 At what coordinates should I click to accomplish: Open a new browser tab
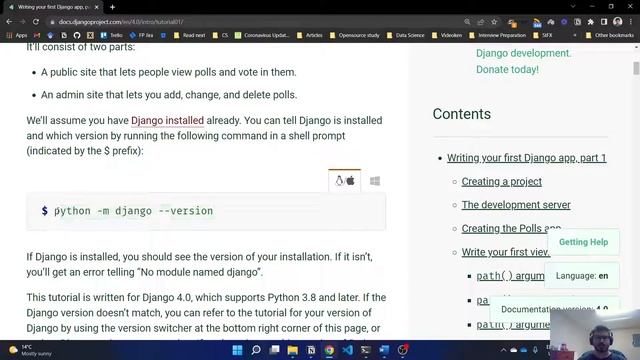[x=112, y=7]
